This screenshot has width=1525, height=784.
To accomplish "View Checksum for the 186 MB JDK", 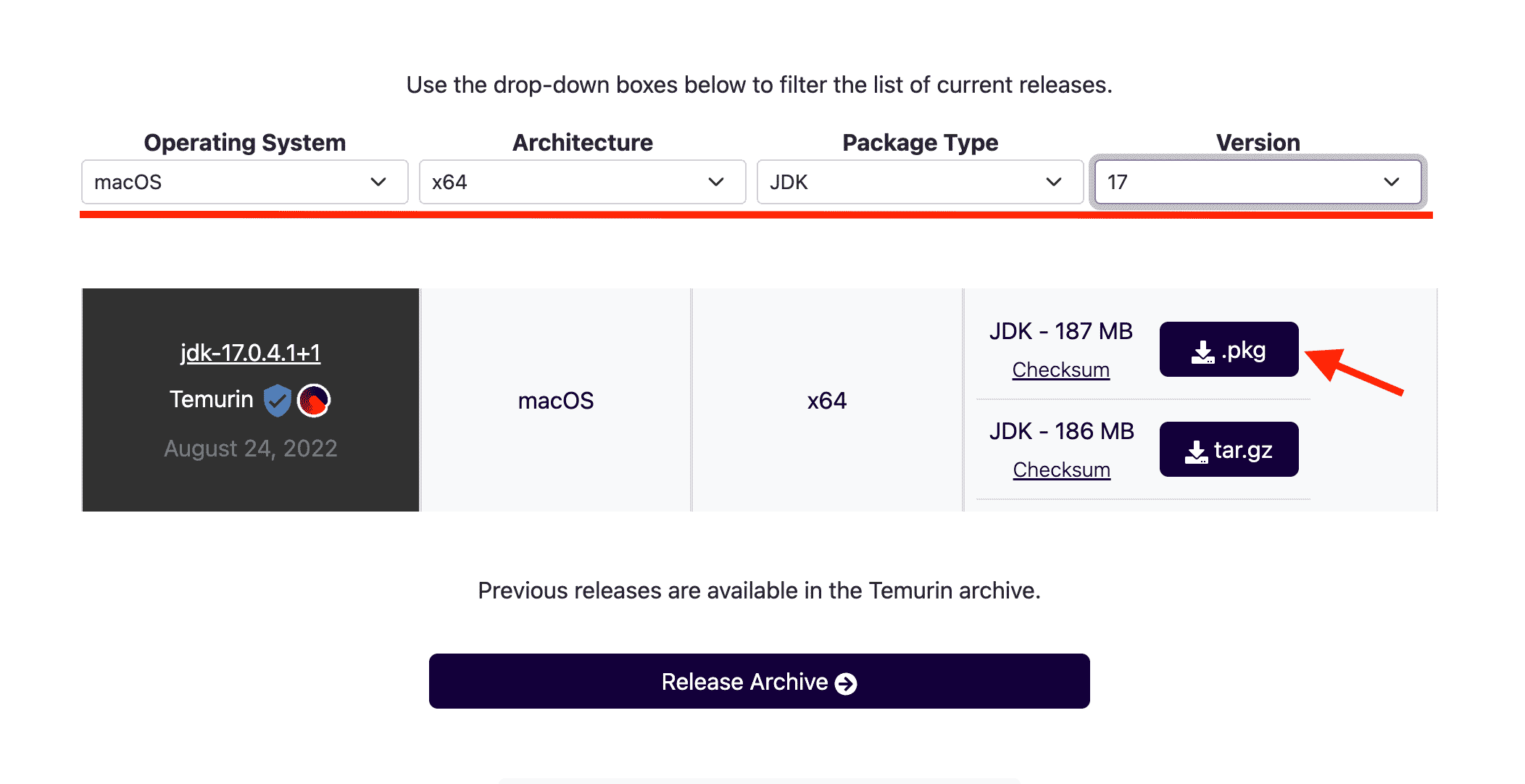I will pyautogui.click(x=1061, y=469).
